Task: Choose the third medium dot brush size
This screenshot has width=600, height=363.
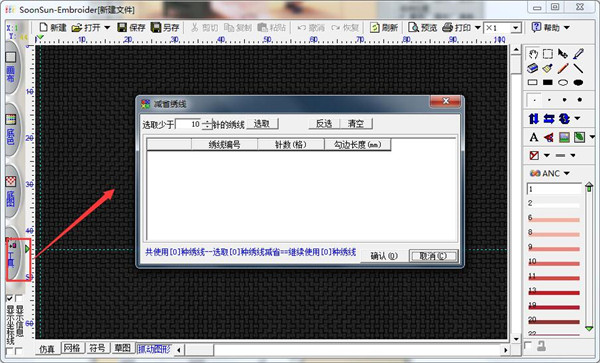Action: pyautogui.click(x=564, y=100)
